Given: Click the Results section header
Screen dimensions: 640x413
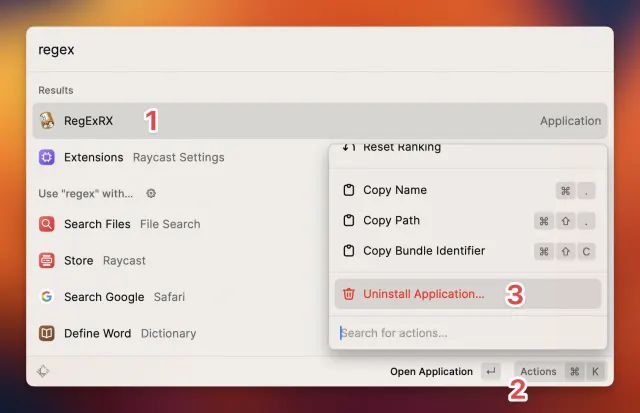Looking at the screenshot, I should [56, 90].
